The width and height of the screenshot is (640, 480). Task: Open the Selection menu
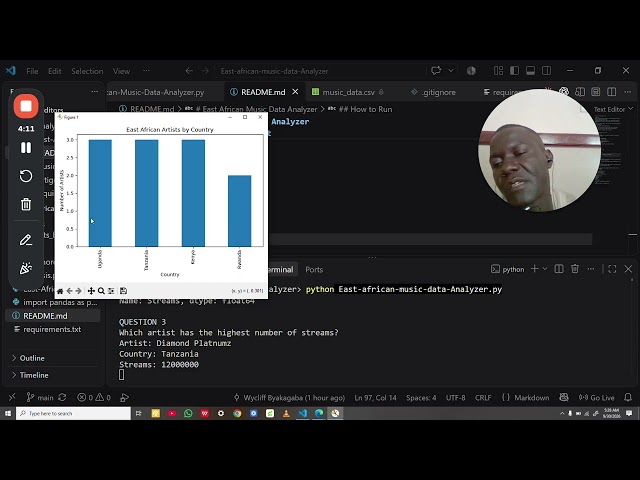point(87,71)
